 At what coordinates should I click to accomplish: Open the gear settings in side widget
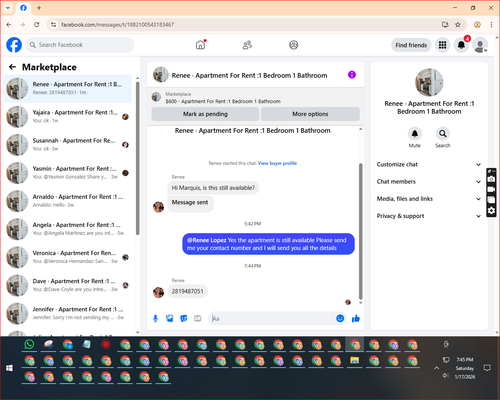pos(491,211)
